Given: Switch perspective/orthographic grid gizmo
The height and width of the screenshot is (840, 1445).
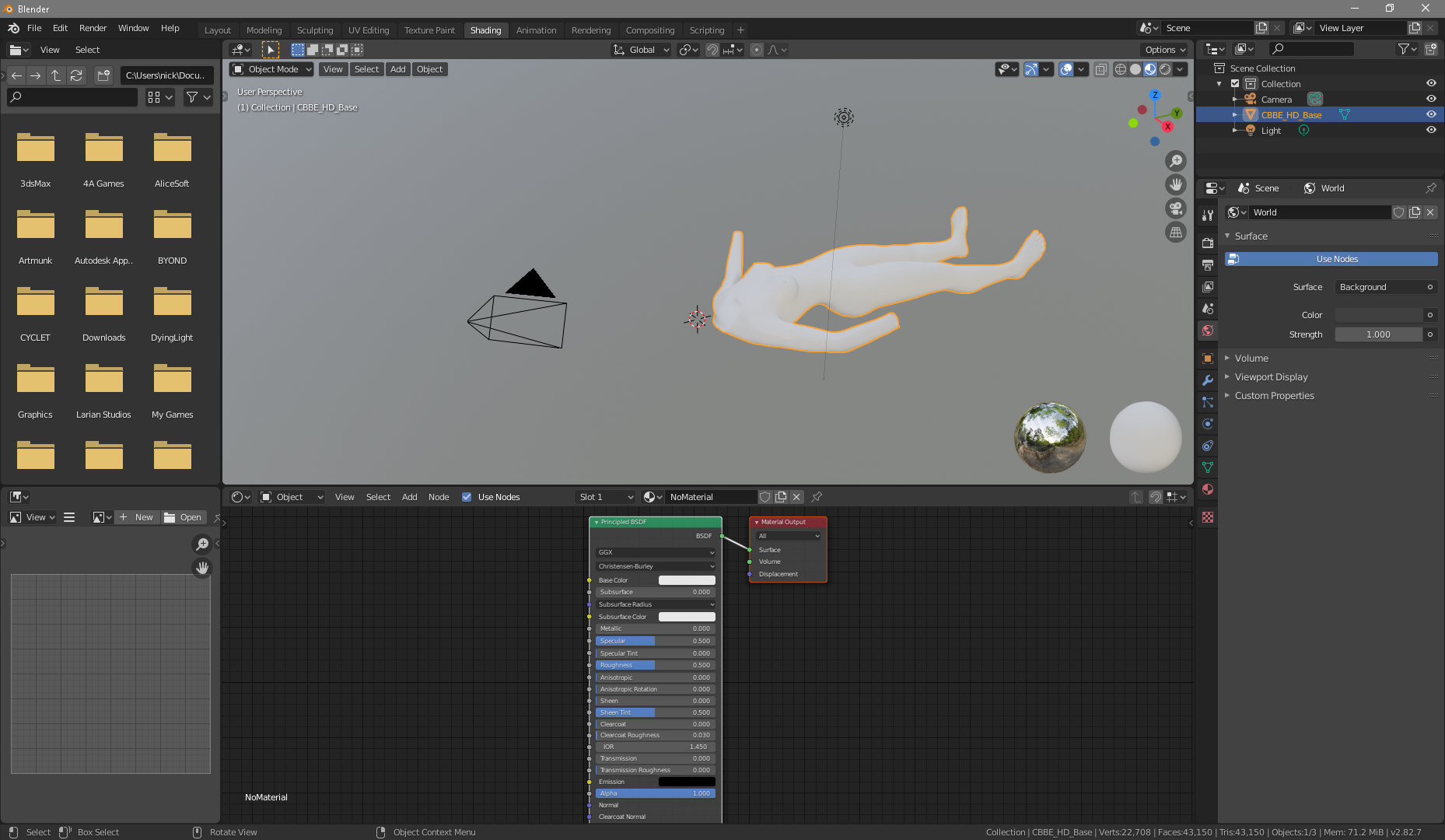Looking at the screenshot, I should pos(1176,232).
